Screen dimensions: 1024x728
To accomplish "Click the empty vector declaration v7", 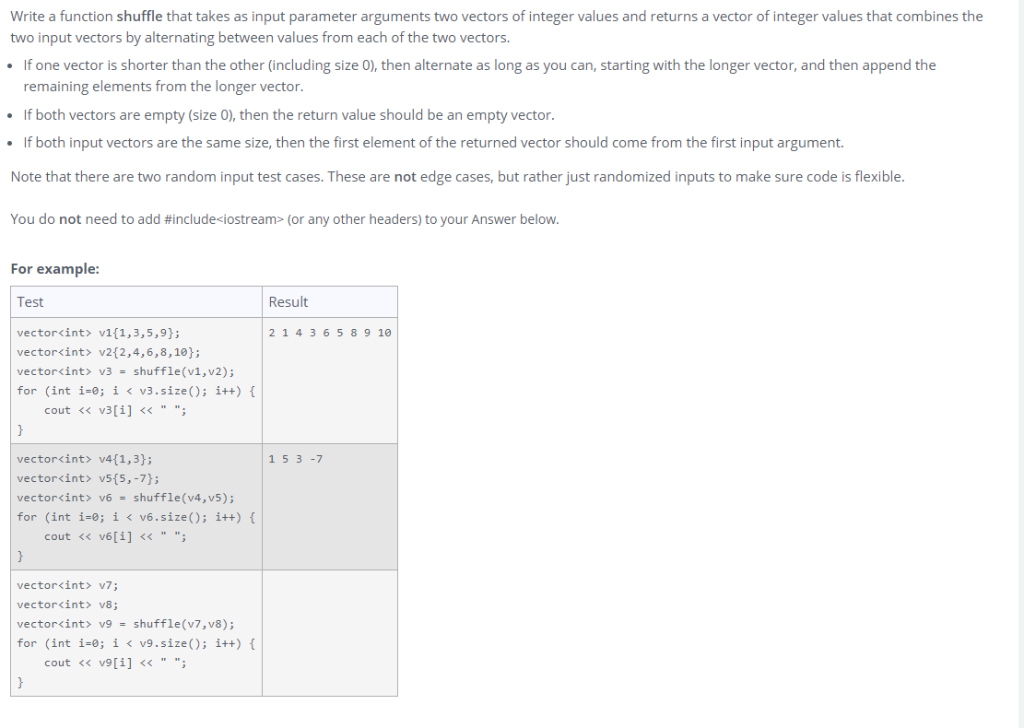I will (x=65, y=585).
